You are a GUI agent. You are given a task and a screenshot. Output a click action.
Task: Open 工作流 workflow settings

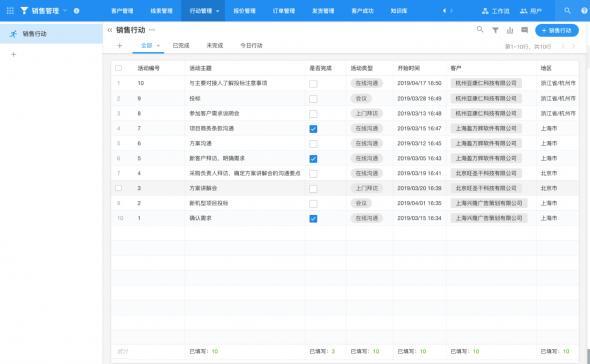[x=496, y=11]
